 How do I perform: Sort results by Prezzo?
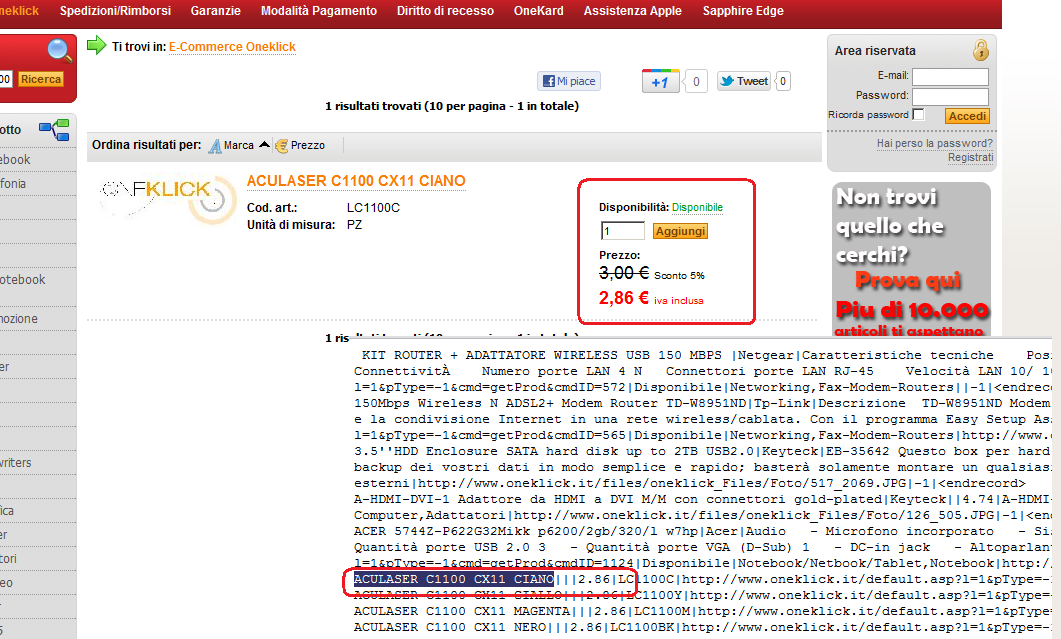pyautogui.click(x=300, y=146)
